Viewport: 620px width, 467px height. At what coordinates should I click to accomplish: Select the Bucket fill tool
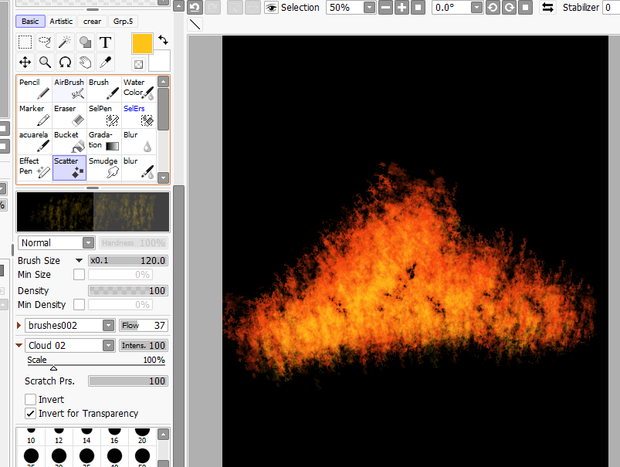pos(69,141)
